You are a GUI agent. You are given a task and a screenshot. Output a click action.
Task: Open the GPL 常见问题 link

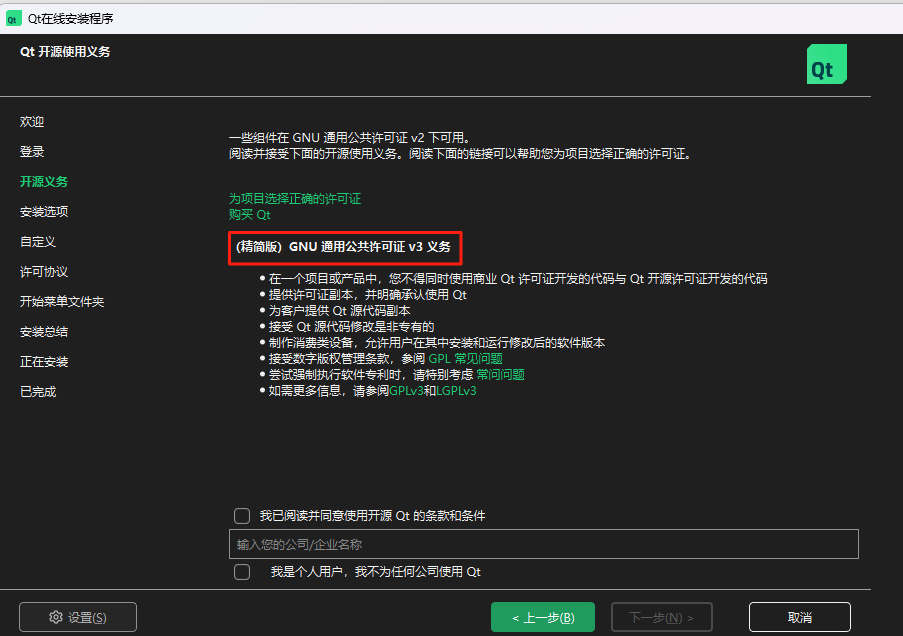465,359
